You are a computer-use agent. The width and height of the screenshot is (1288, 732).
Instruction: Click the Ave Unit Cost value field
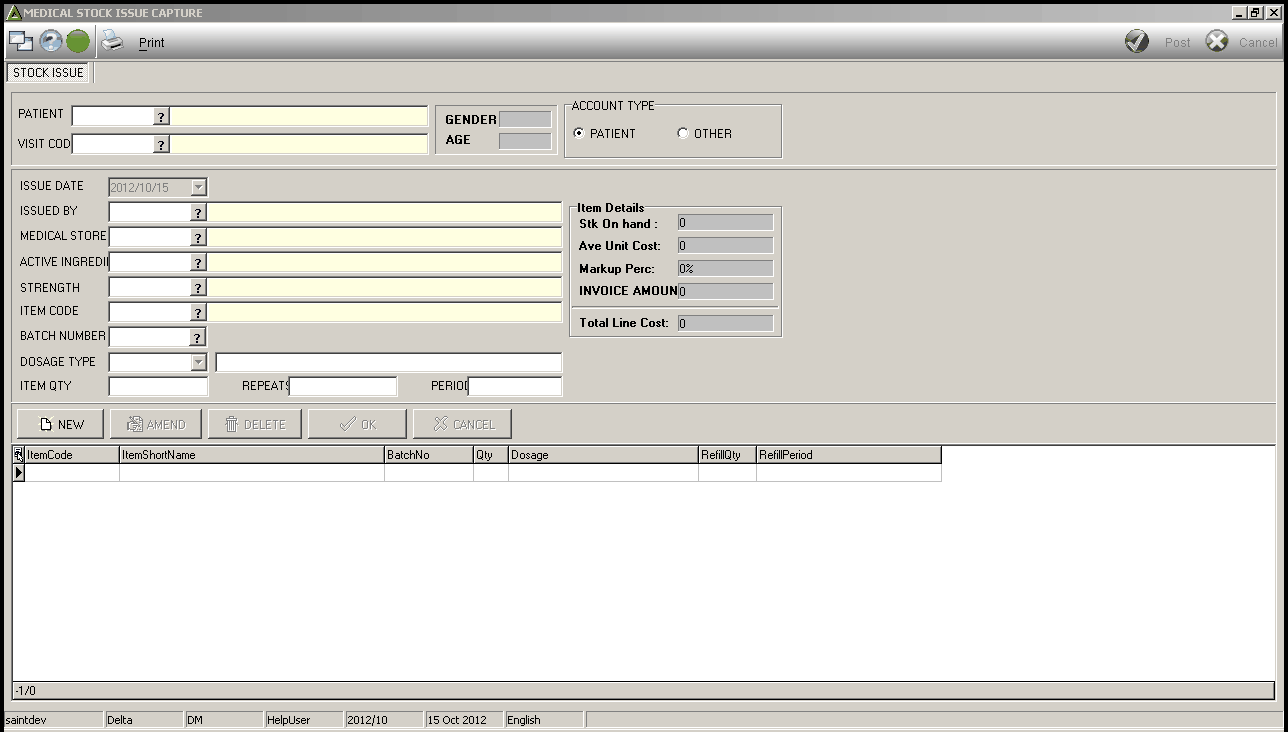click(x=725, y=245)
